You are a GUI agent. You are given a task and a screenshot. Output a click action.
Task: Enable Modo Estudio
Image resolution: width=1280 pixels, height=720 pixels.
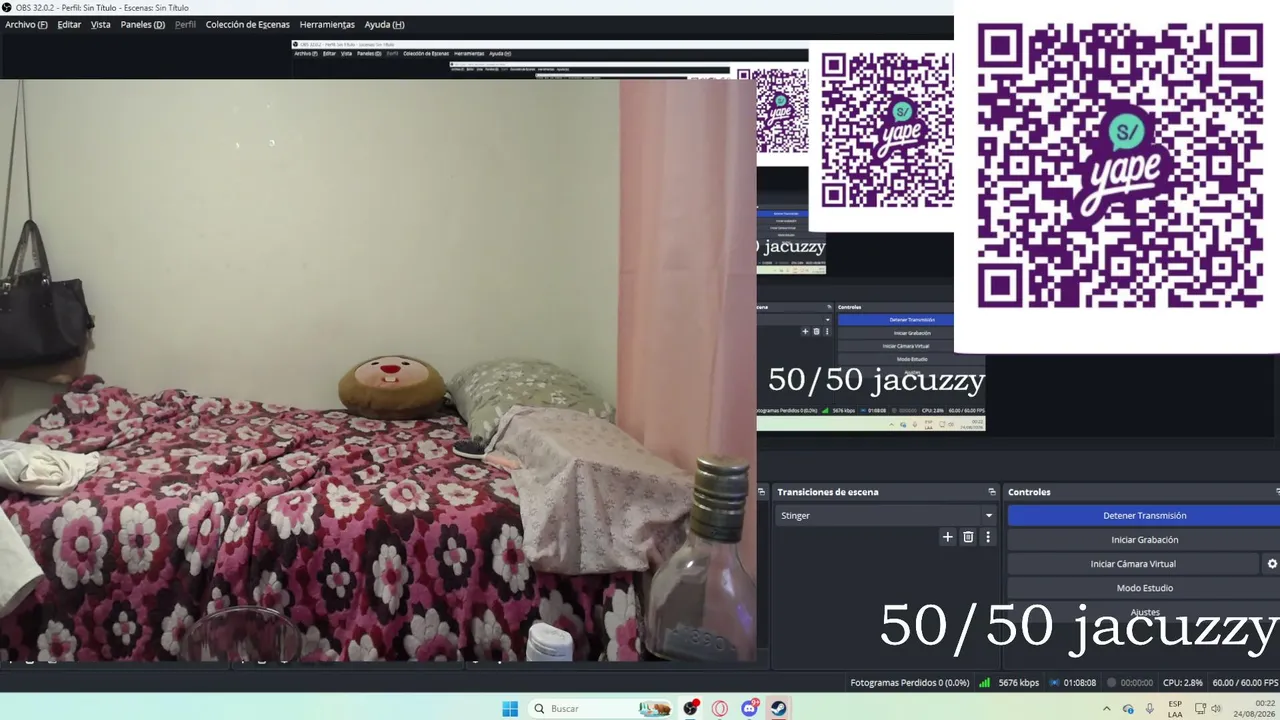(1144, 588)
